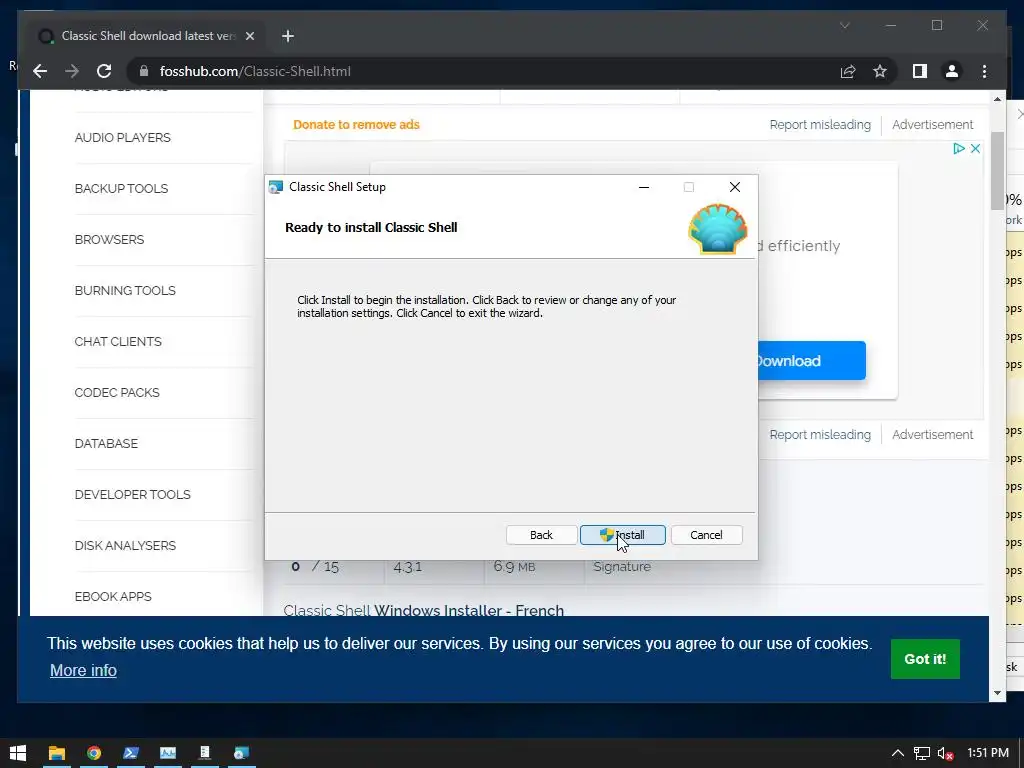Open AUDIO PLAYERS category
The width and height of the screenshot is (1024, 768).
click(x=122, y=138)
